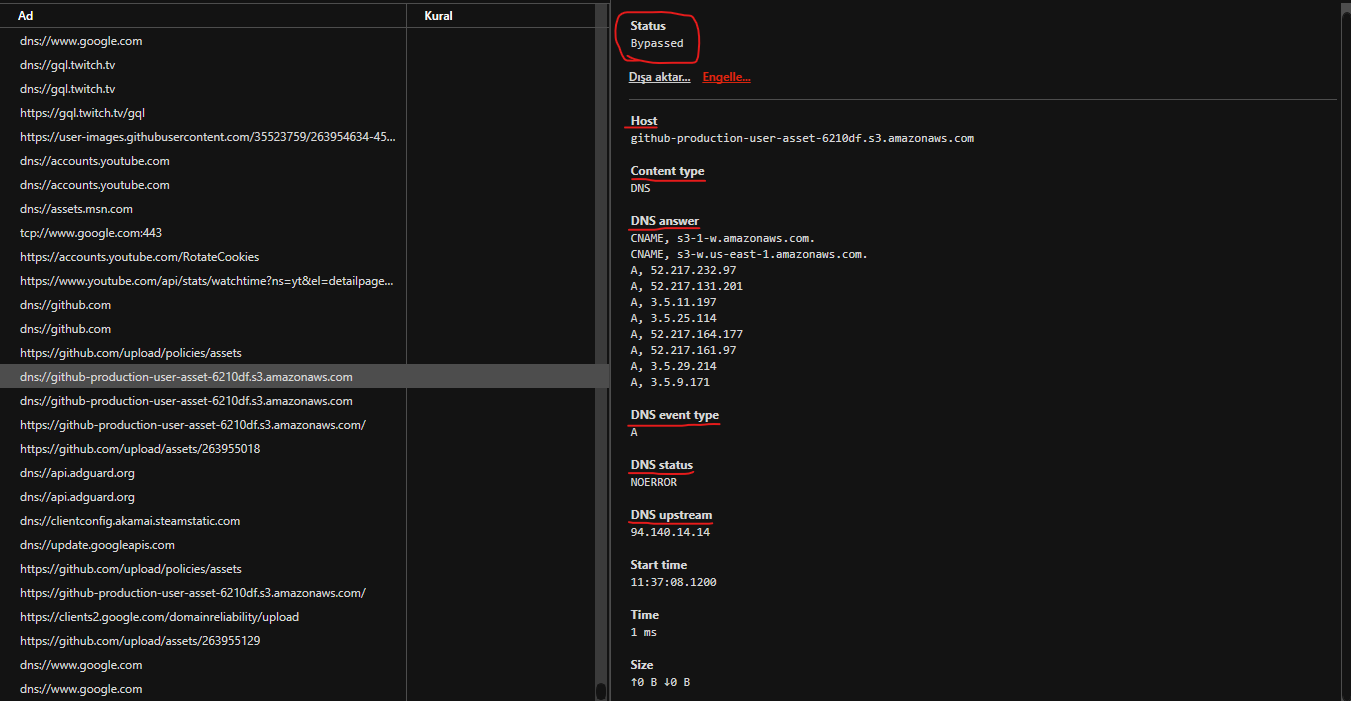Viewport: 1351px width, 701px height.
Task: Select the dns://assets.msn.com entry
Action: point(76,208)
